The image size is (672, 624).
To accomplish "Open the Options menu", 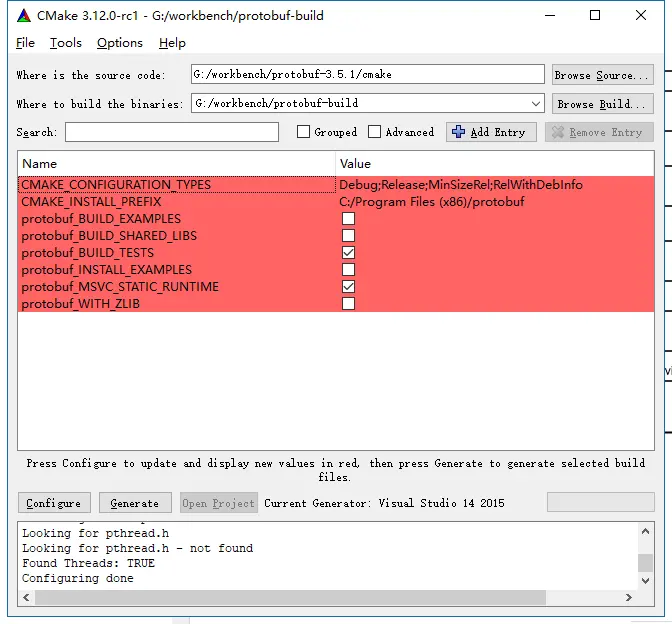I will (120, 43).
